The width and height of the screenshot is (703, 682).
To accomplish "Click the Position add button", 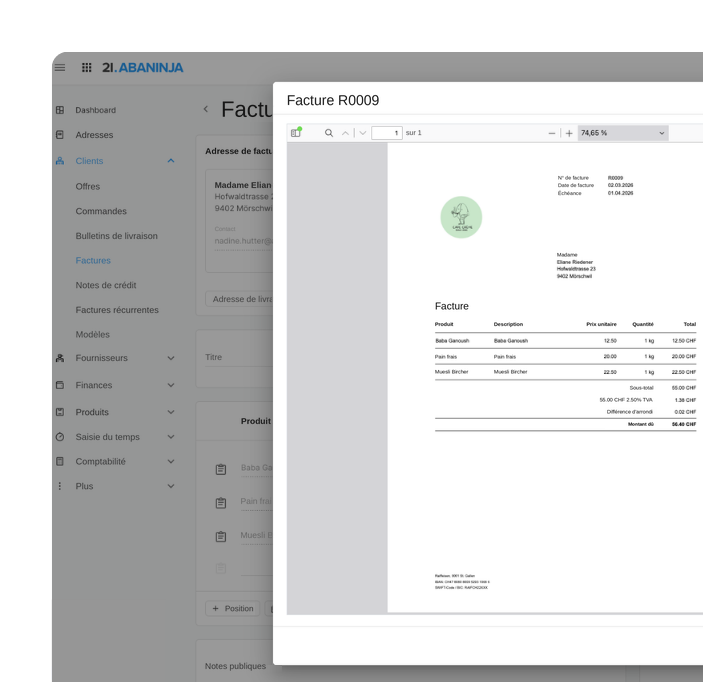I will click(233, 608).
